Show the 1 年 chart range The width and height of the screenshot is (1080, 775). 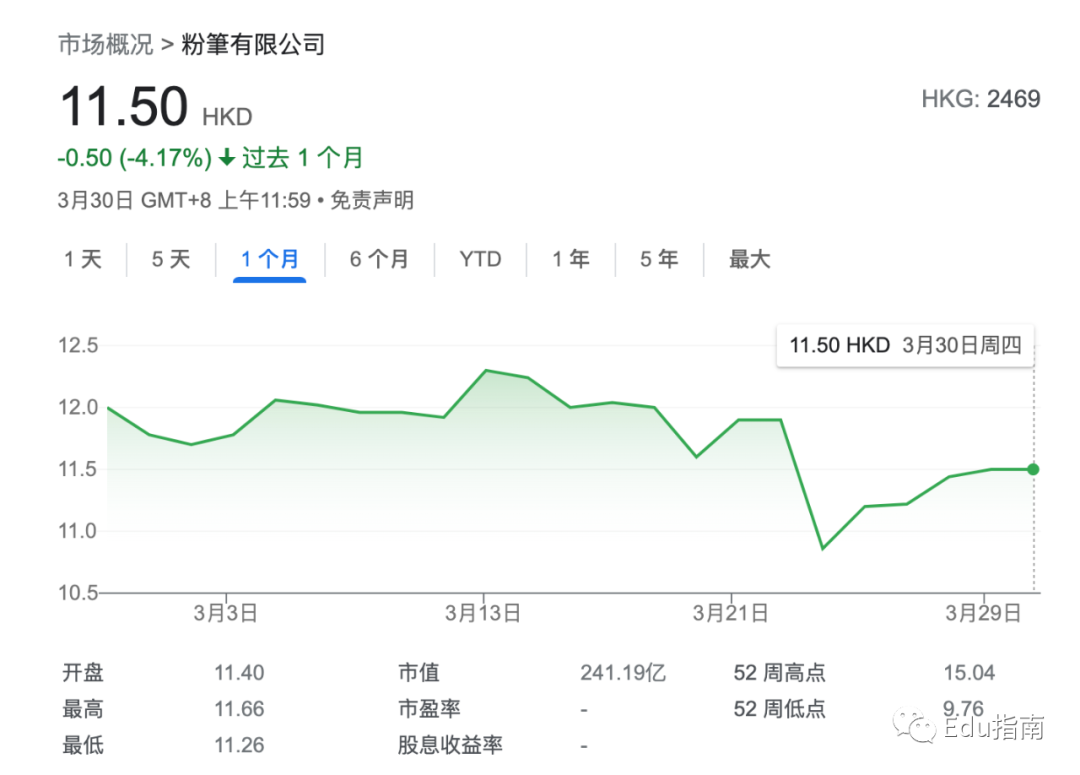pos(570,259)
